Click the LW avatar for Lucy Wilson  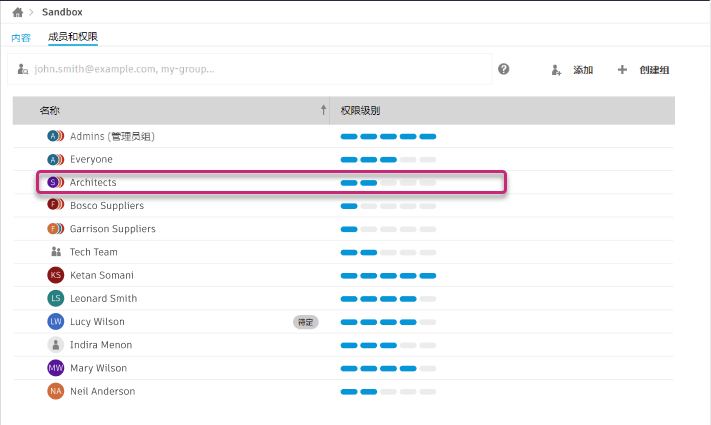click(55, 321)
